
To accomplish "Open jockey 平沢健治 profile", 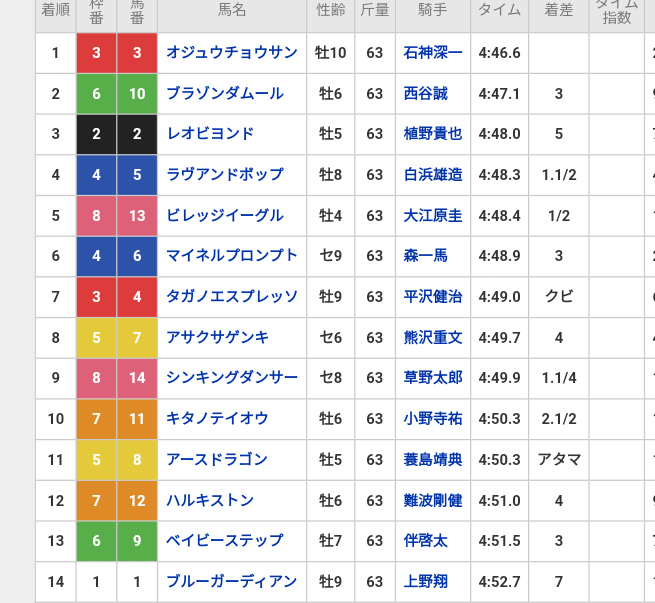I will tap(433, 296).
